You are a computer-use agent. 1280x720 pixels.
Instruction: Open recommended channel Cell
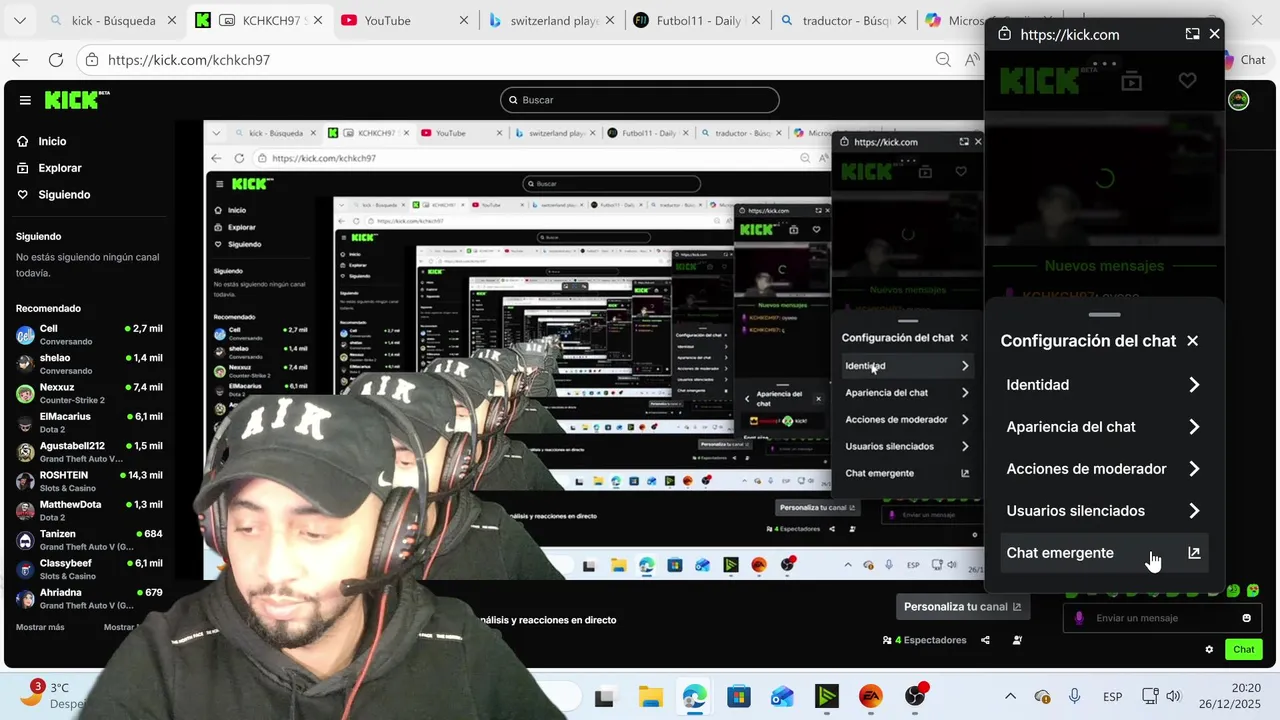click(89, 335)
